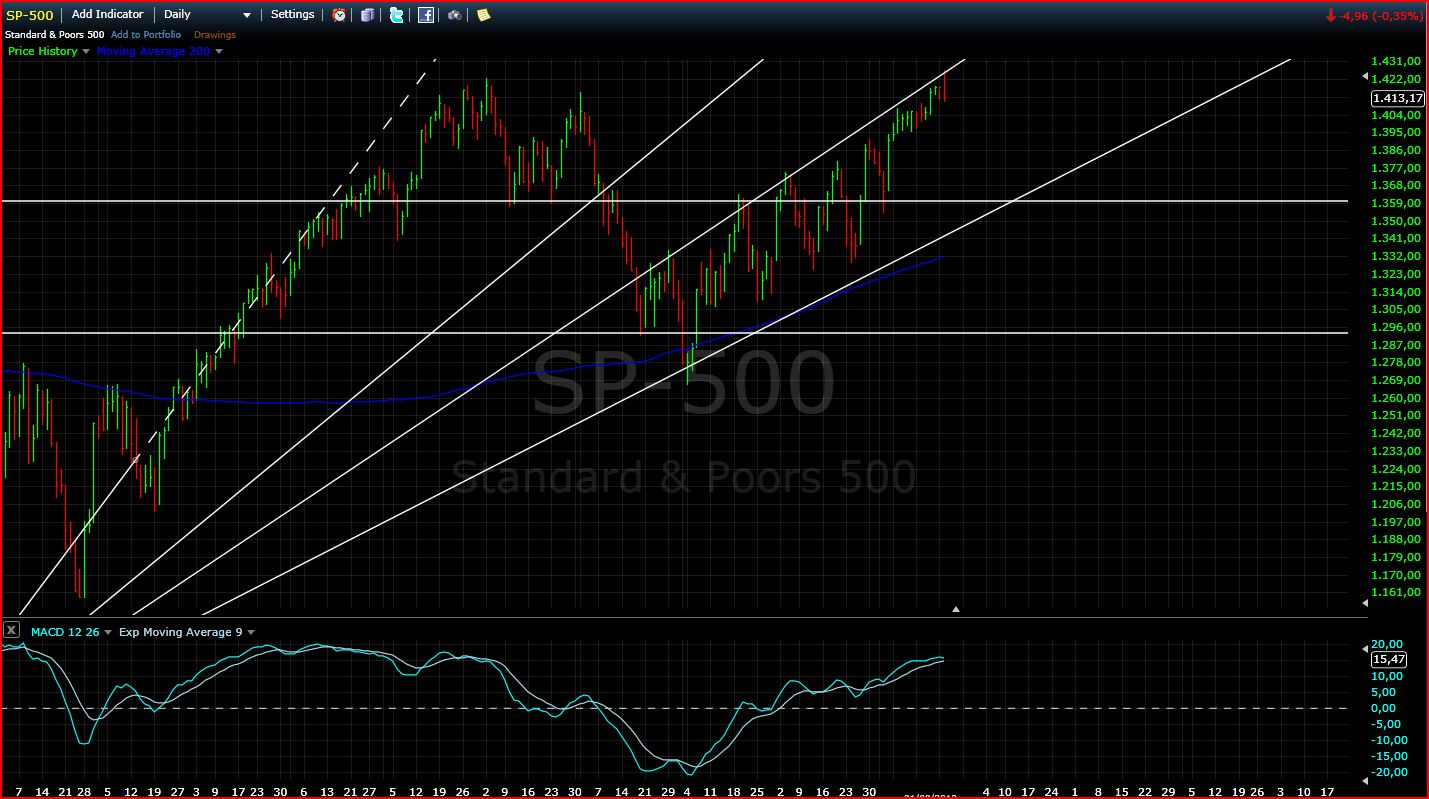Expand the MACD 12 26 options arrow
Image resolution: width=1429 pixels, height=799 pixels.
tap(108, 632)
